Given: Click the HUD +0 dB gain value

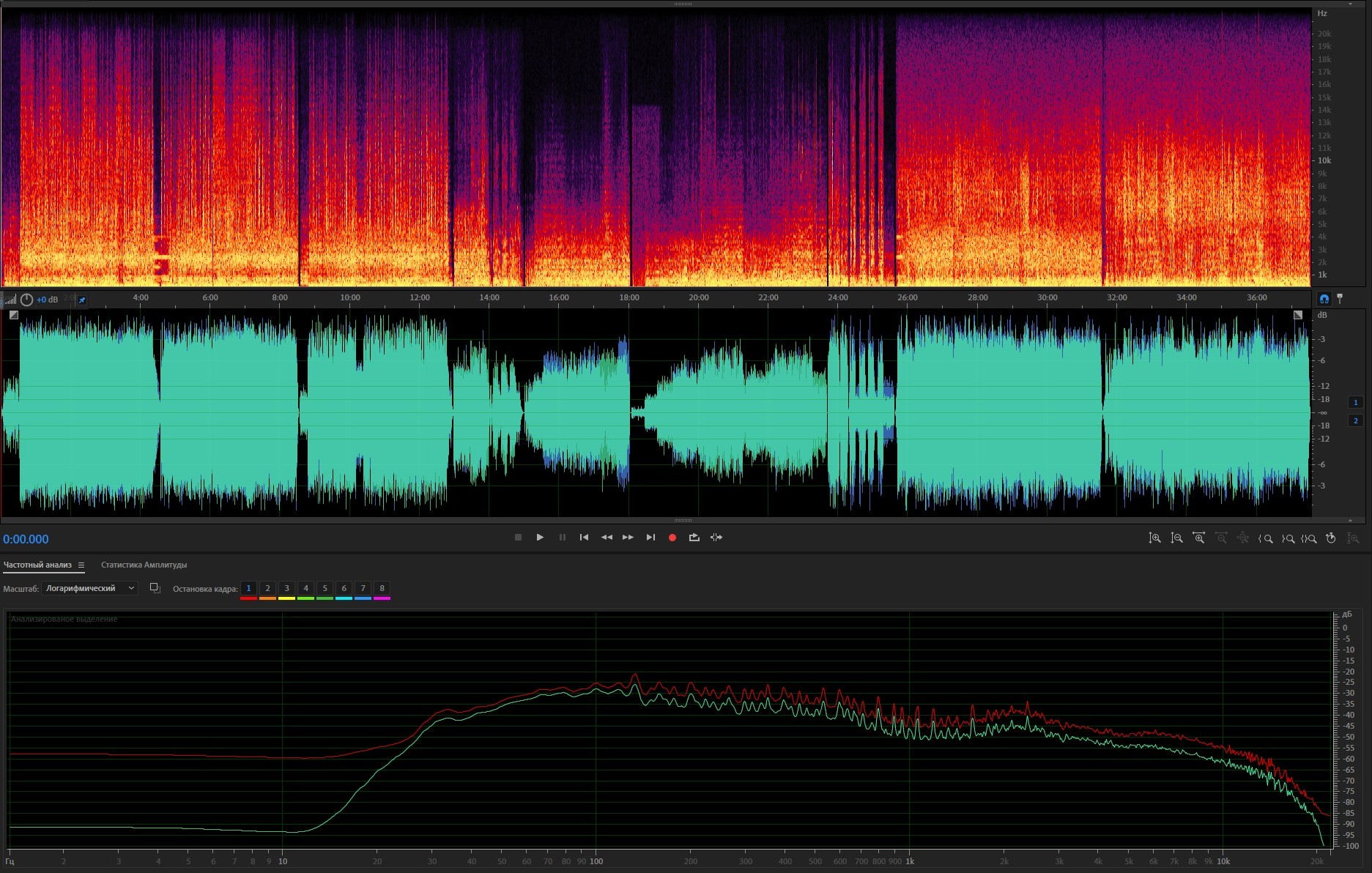Looking at the screenshot, I should tap(48, 300).
